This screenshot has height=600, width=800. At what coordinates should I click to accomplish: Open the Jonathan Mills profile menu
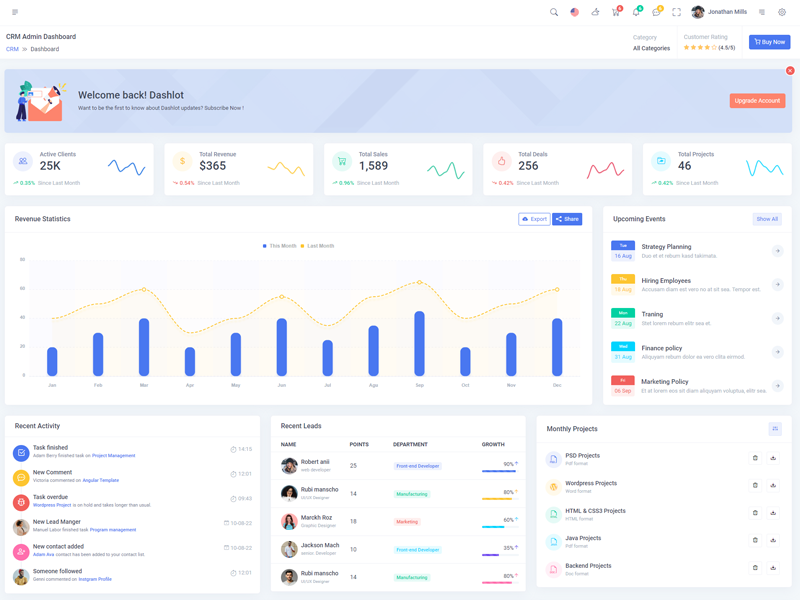point(720,12)
